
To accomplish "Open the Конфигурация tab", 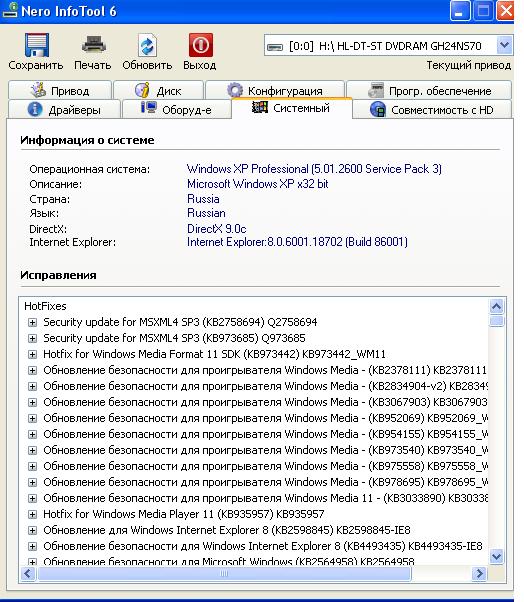I will click(x=275, y=91).
